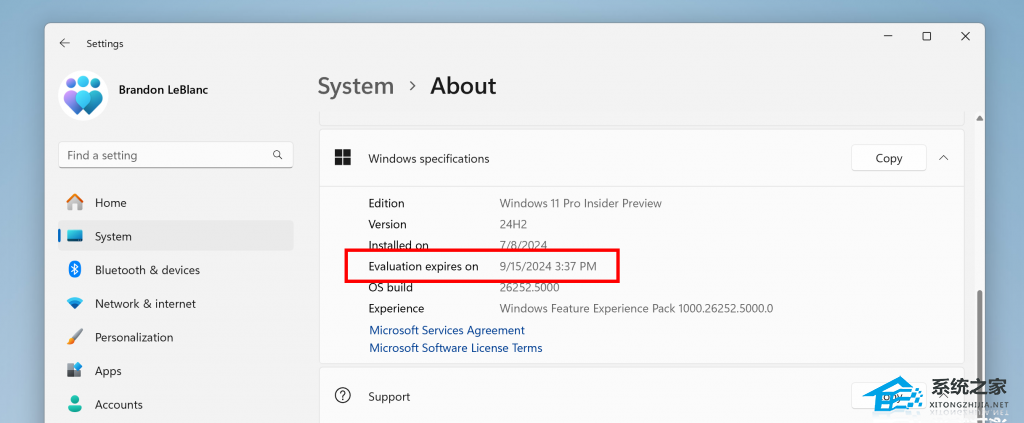Navigate to System in the breadcrumb
The width and height of the screenshot is (1024, 423).
(356, 86)
